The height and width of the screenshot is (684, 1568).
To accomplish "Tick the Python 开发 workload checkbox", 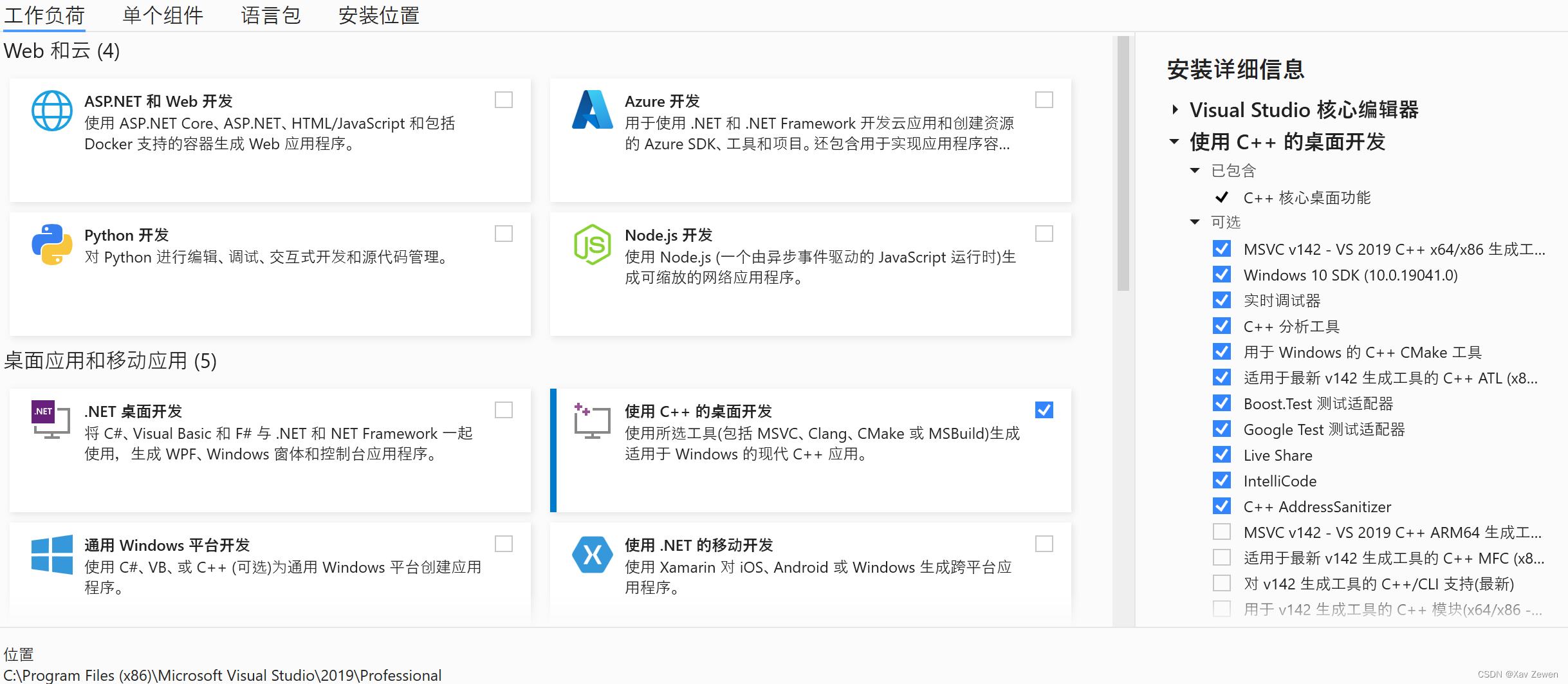I will coord(504,234).
